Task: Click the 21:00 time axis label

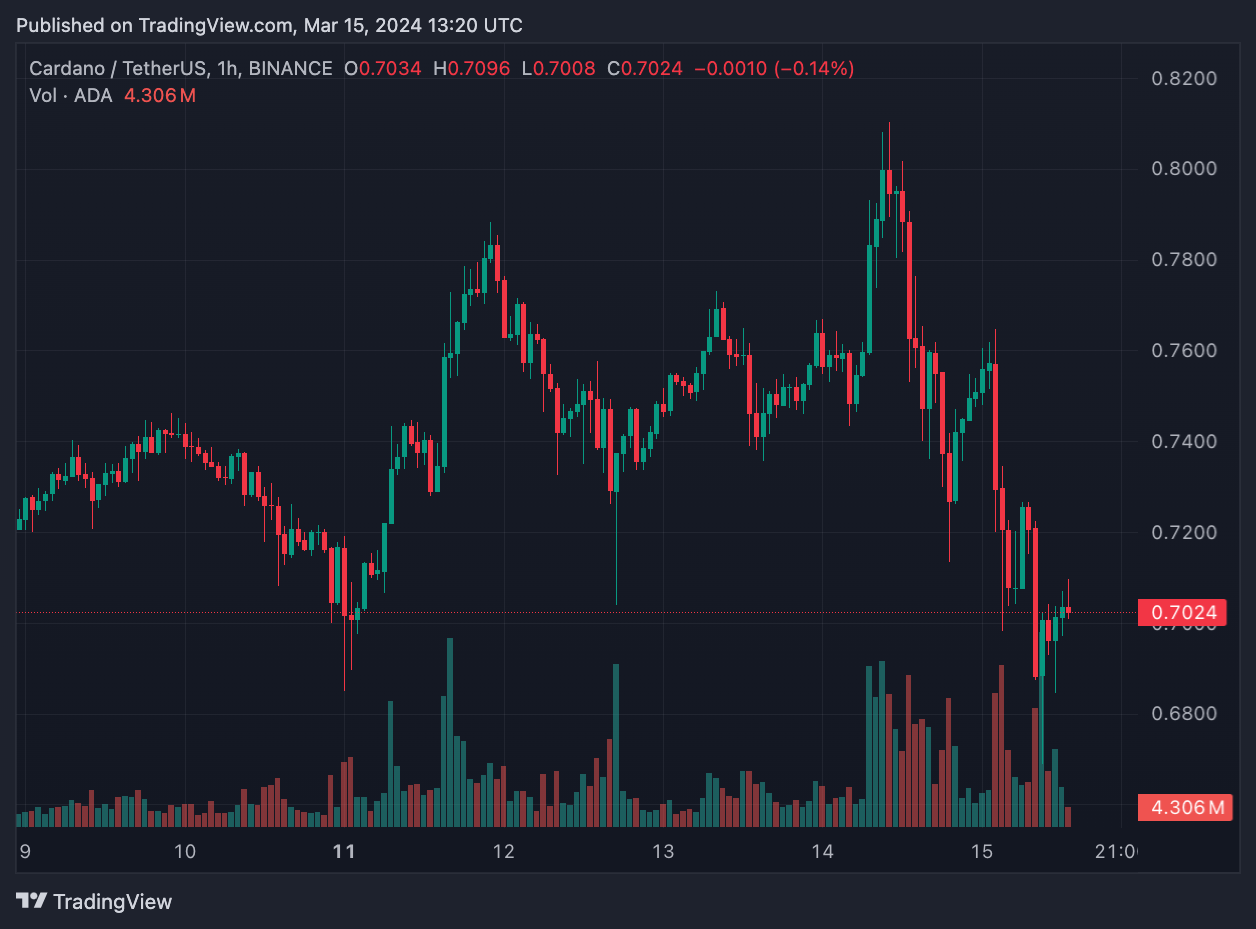Action: tap(1115, 852)
